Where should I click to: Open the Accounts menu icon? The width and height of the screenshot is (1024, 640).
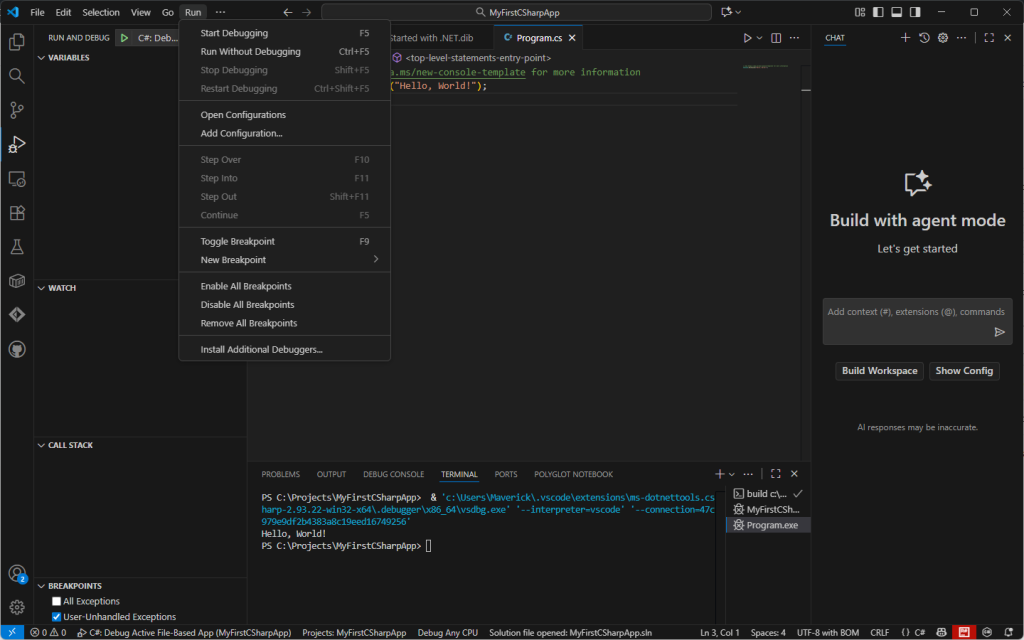point(17,573)
